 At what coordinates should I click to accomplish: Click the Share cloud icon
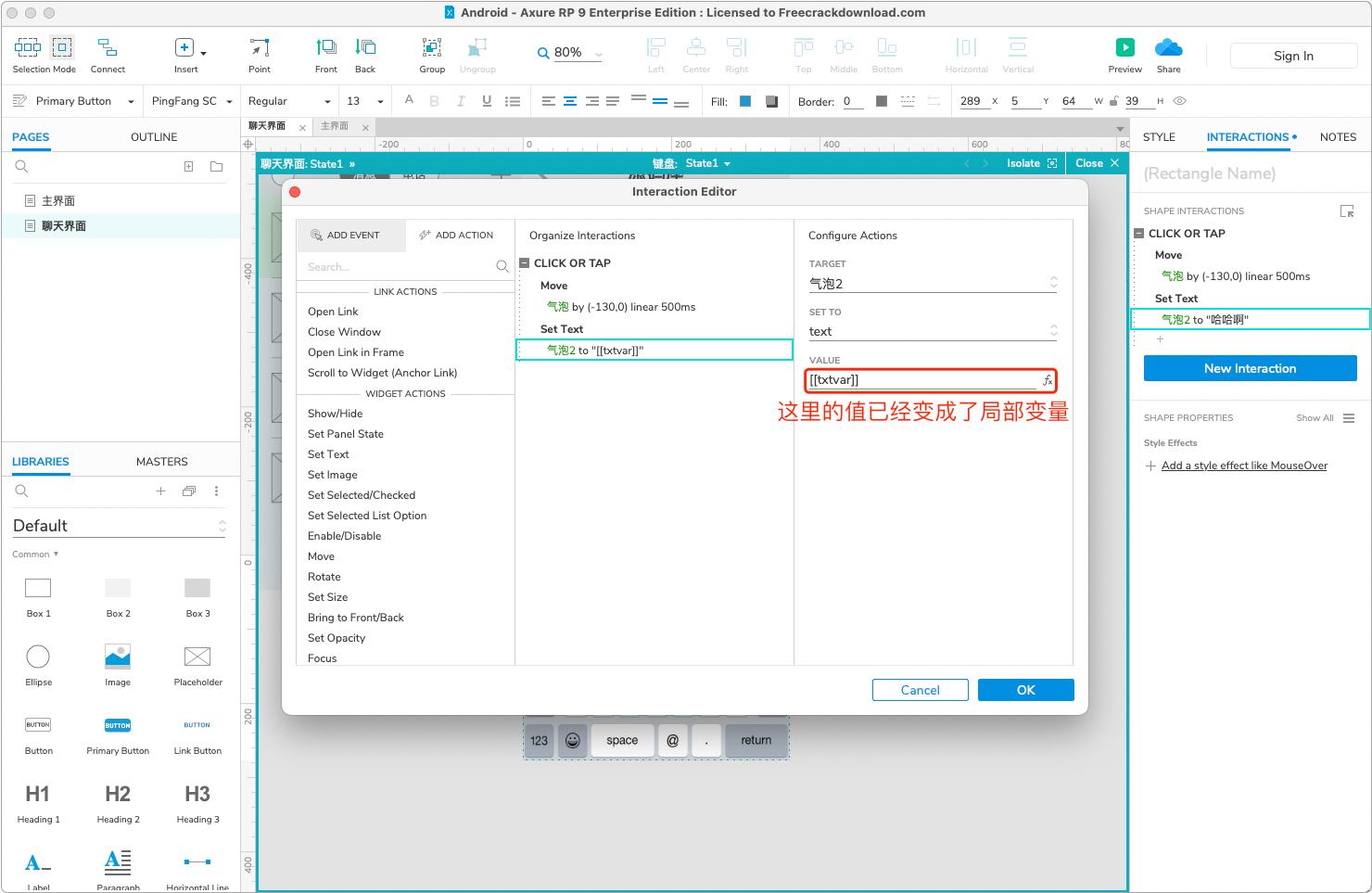pos(1169,47)
